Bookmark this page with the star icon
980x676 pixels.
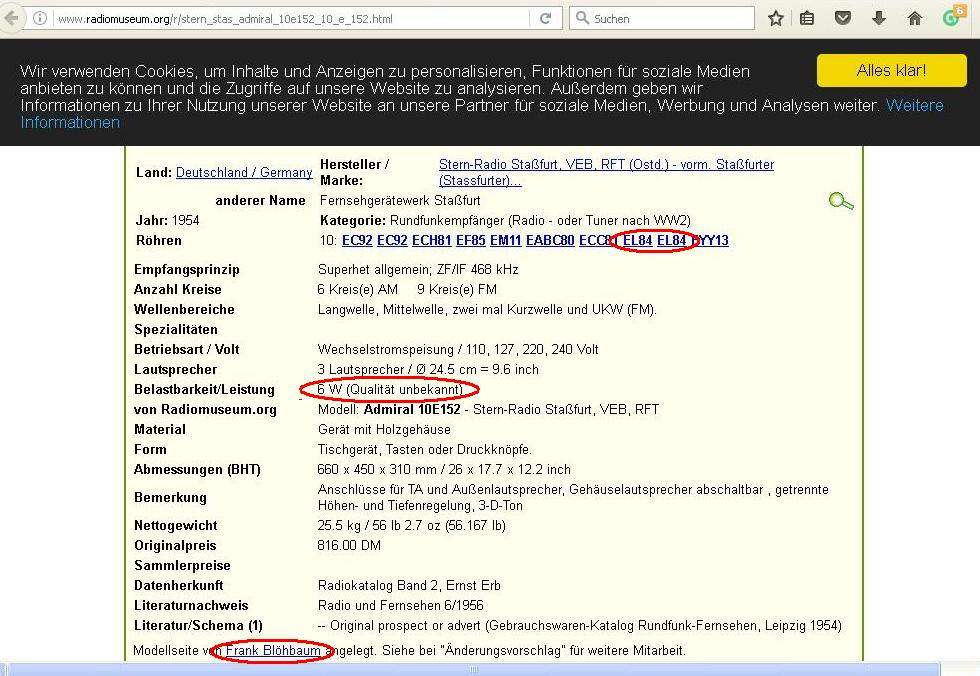point(776,18)
